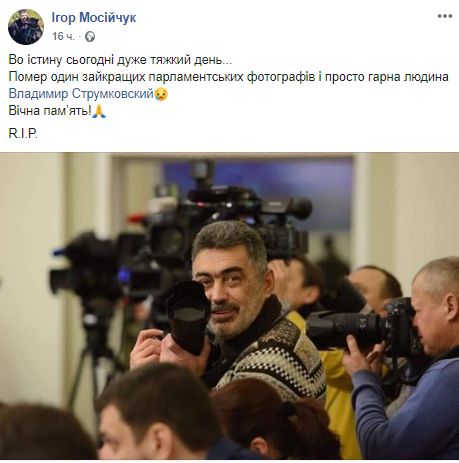Open tagged profile Владимир Струмковский
This screenshot has height=463, width=459.
click(x=81, y=94)
